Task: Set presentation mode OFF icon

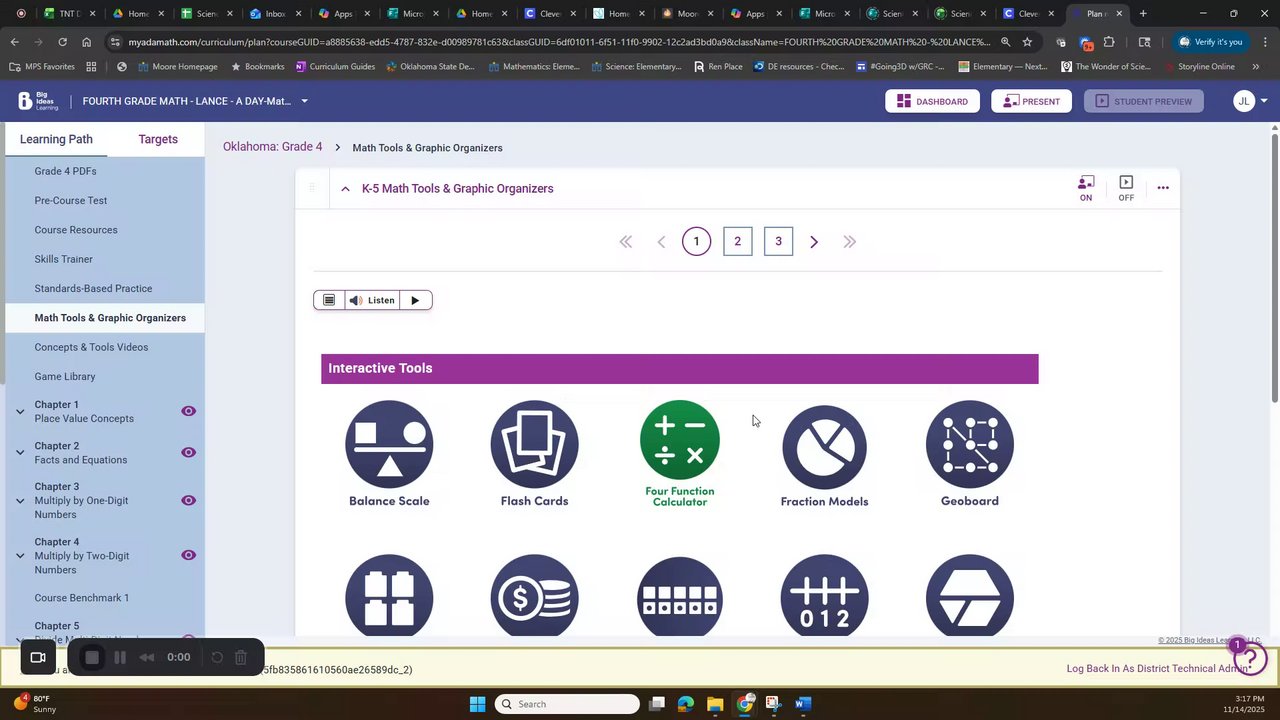Action: coord(1126,188)
